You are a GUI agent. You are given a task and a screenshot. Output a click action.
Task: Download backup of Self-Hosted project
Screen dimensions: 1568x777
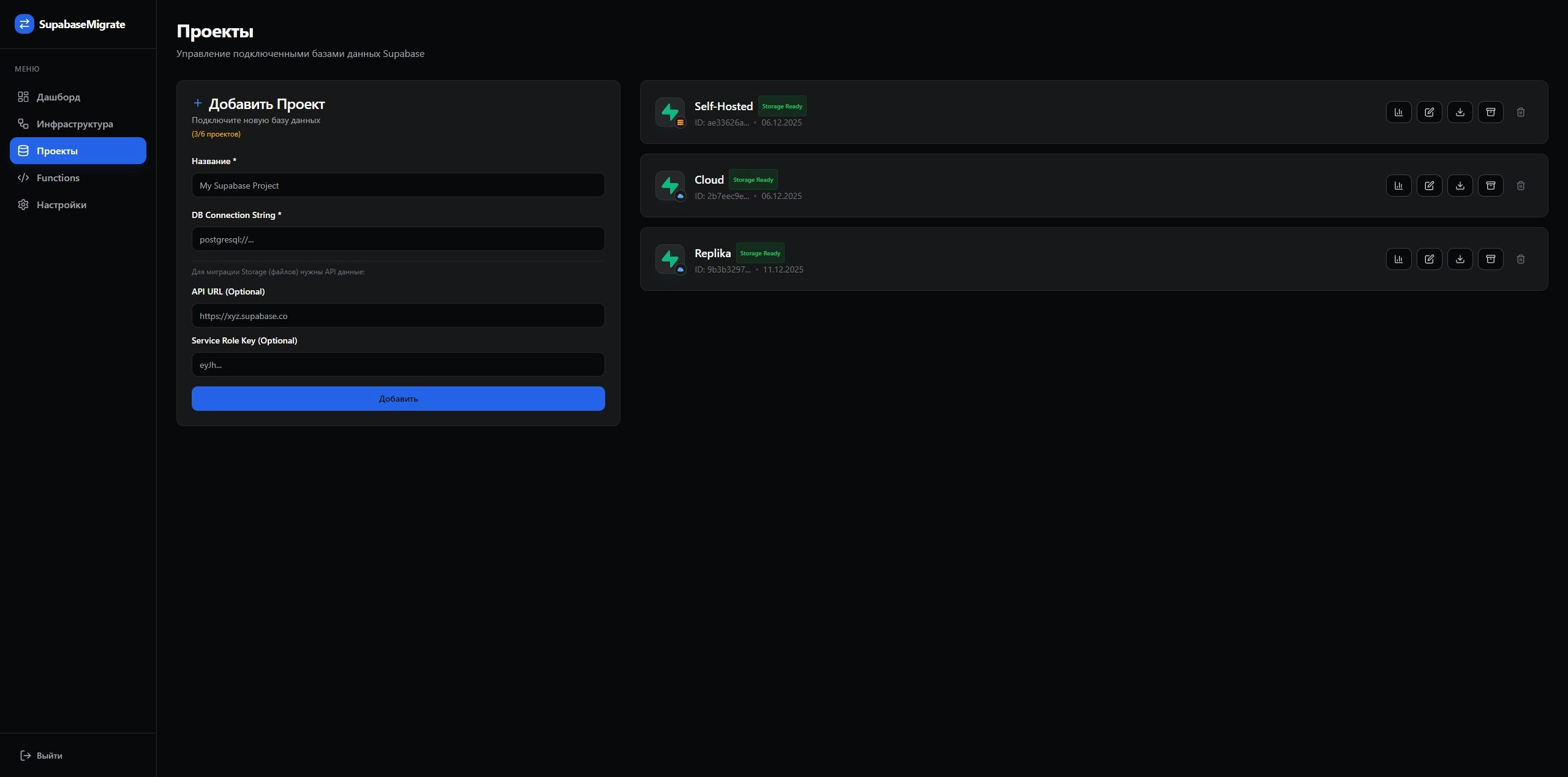click(1460, 112)
